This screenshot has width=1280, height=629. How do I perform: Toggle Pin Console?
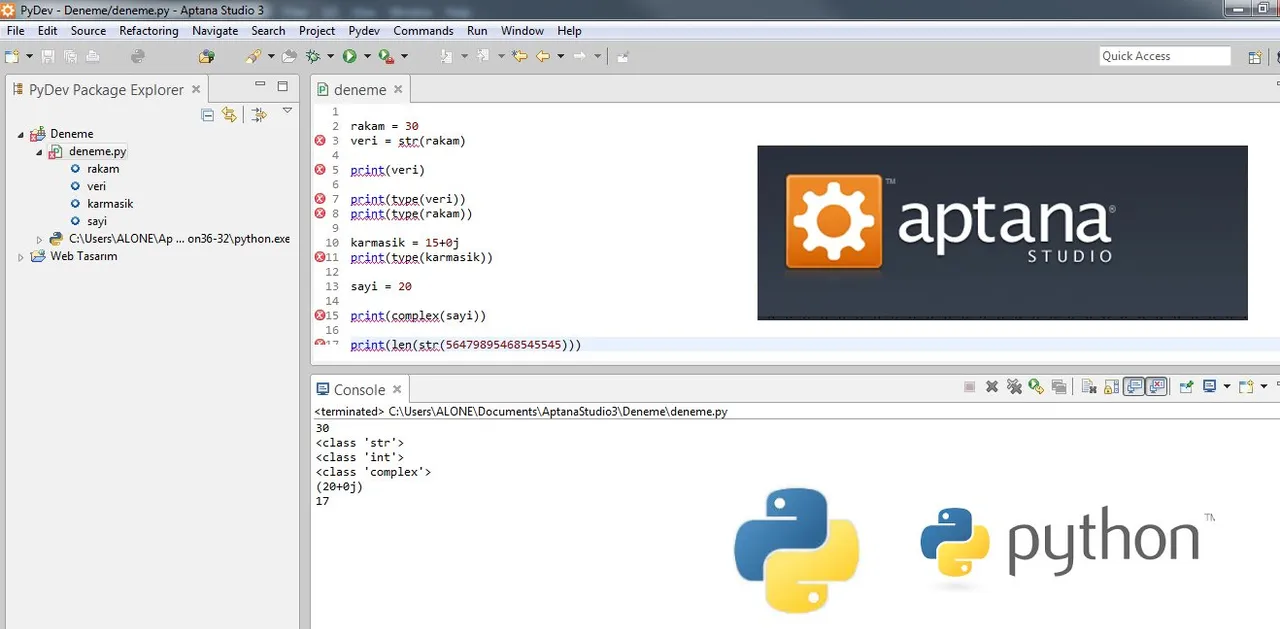coord(1187,386)
